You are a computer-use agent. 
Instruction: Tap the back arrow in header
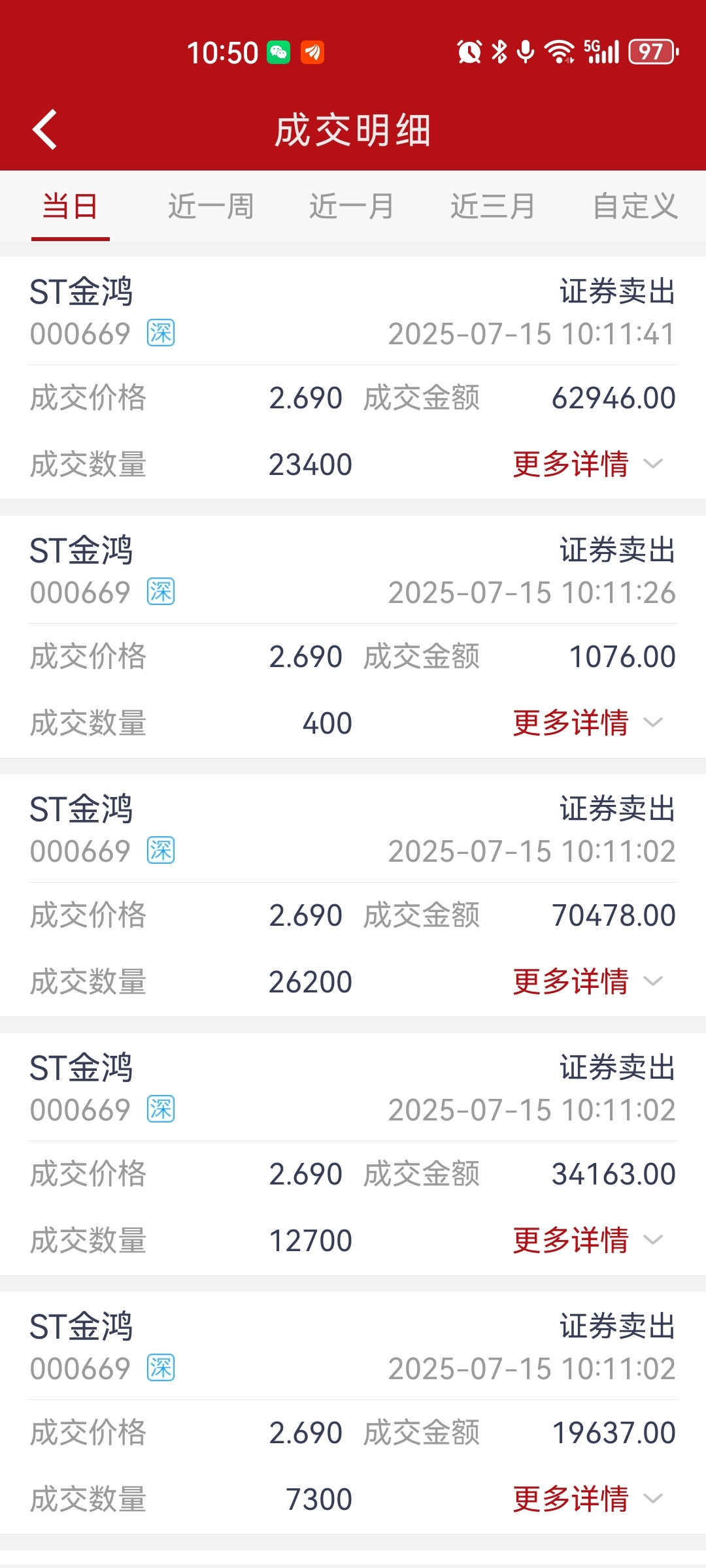click(44, 129)
